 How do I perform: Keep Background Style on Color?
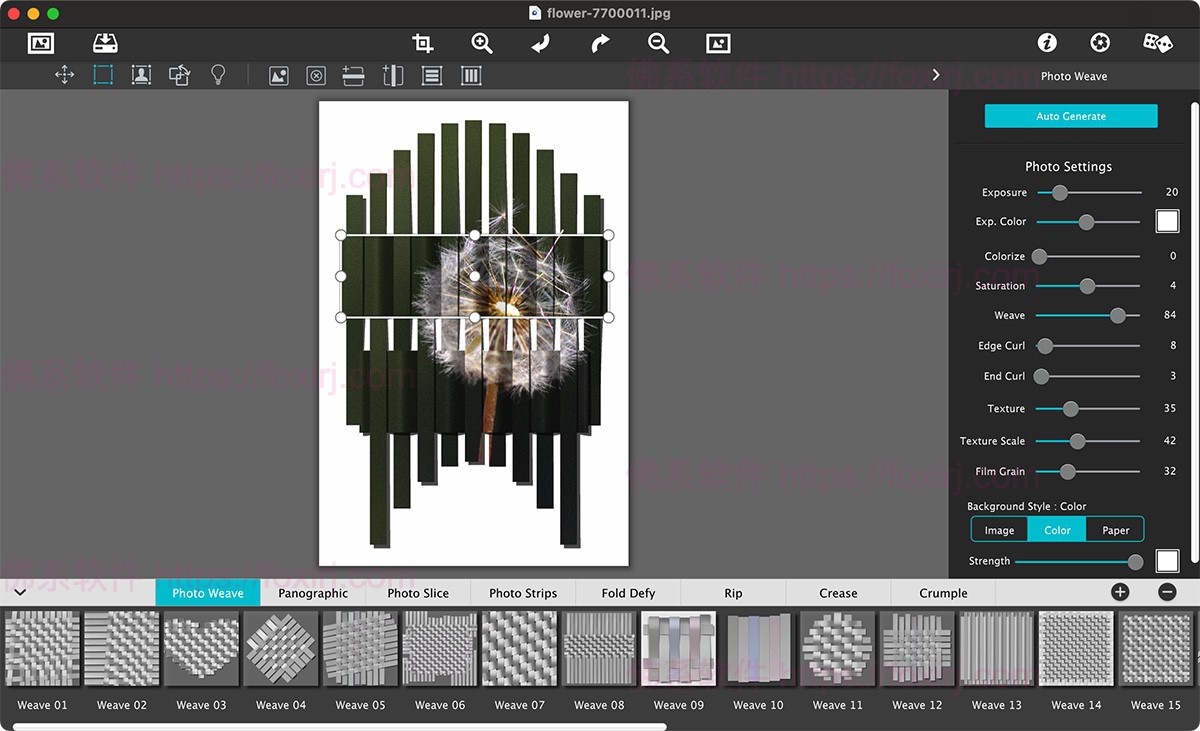(x=1056, y=529)
